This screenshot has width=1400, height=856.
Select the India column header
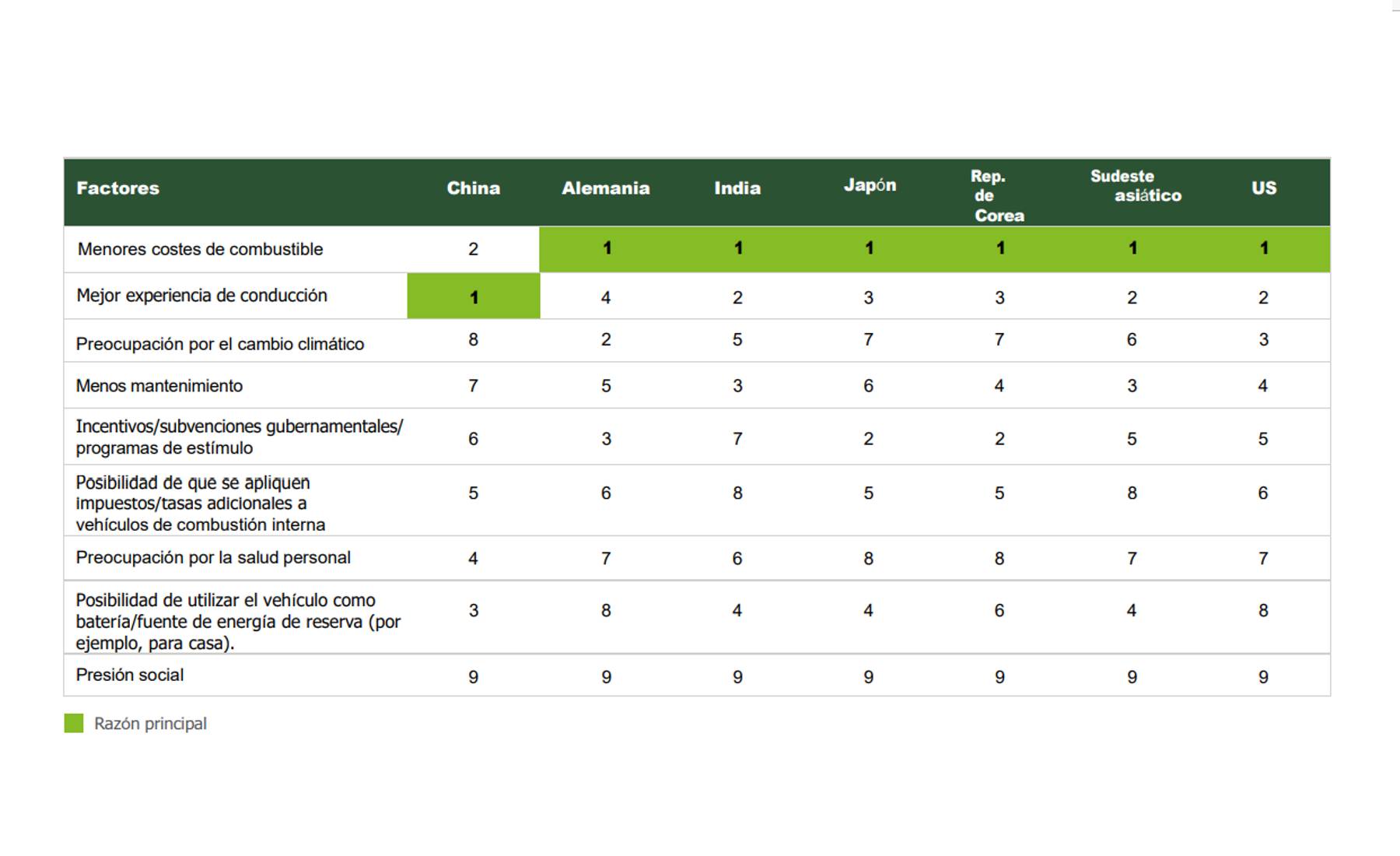point(737,188)
